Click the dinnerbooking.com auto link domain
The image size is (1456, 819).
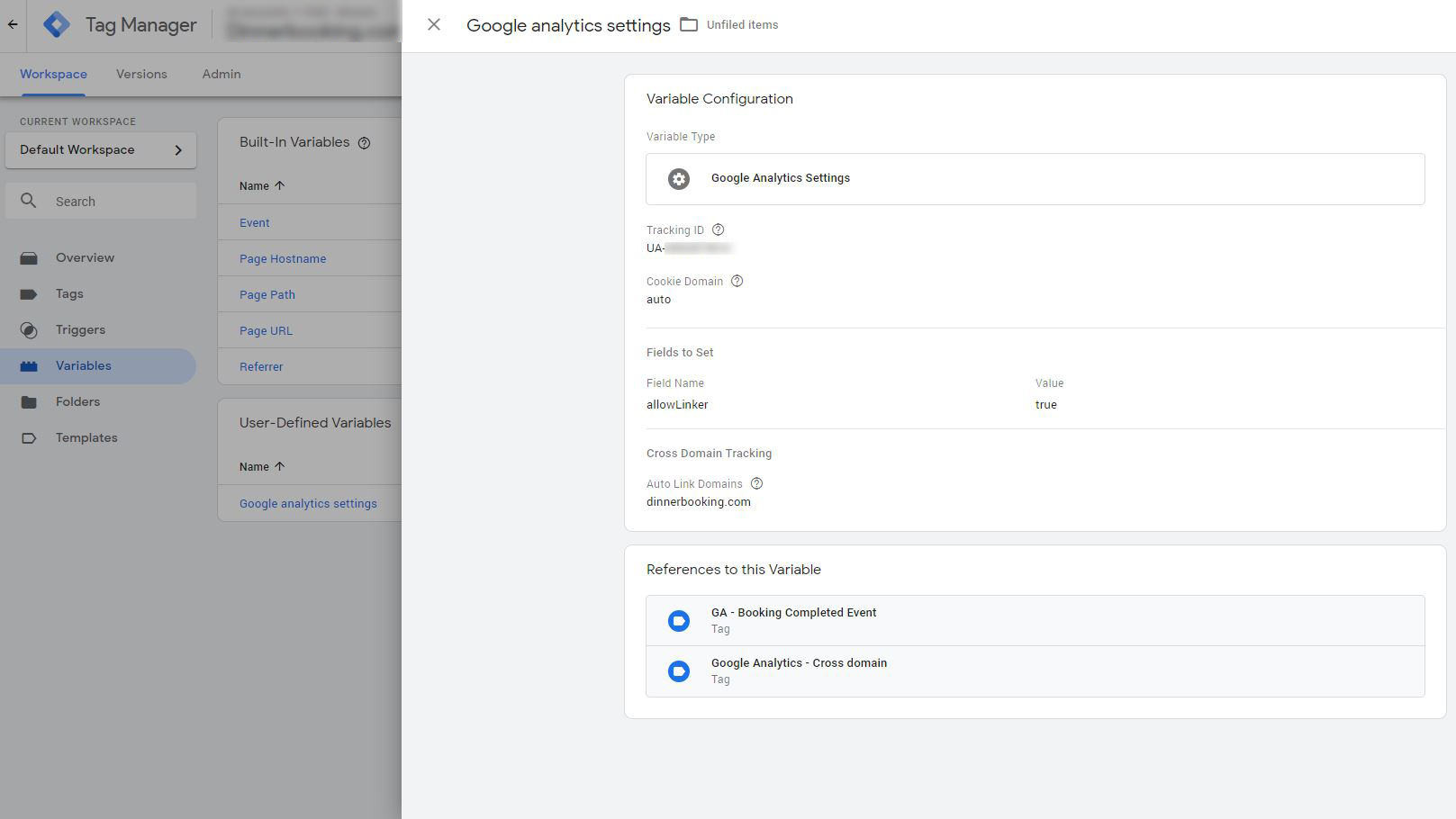click(x=698, y=501)
